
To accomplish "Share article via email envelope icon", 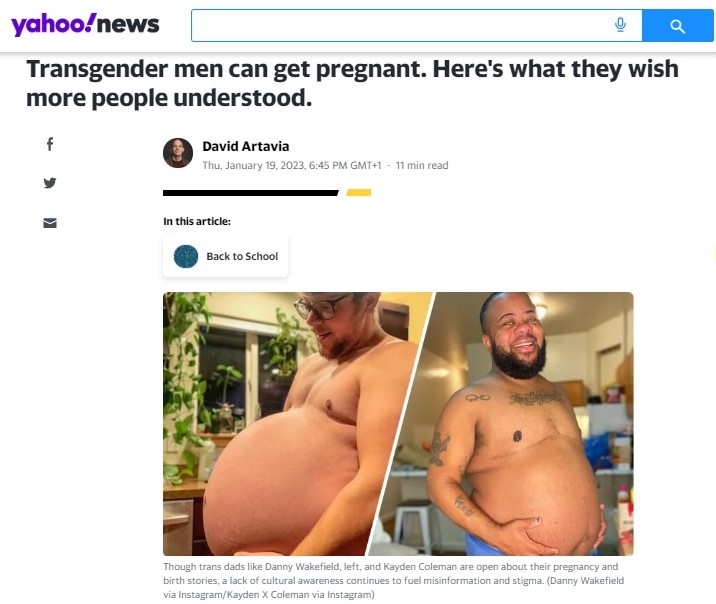I will coord(50,223).
